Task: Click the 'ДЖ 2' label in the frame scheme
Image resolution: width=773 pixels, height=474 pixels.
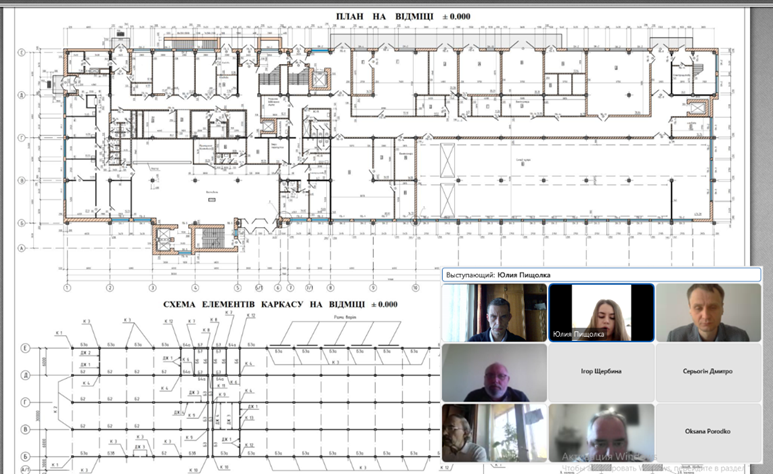Action: (x=86, y=353)
